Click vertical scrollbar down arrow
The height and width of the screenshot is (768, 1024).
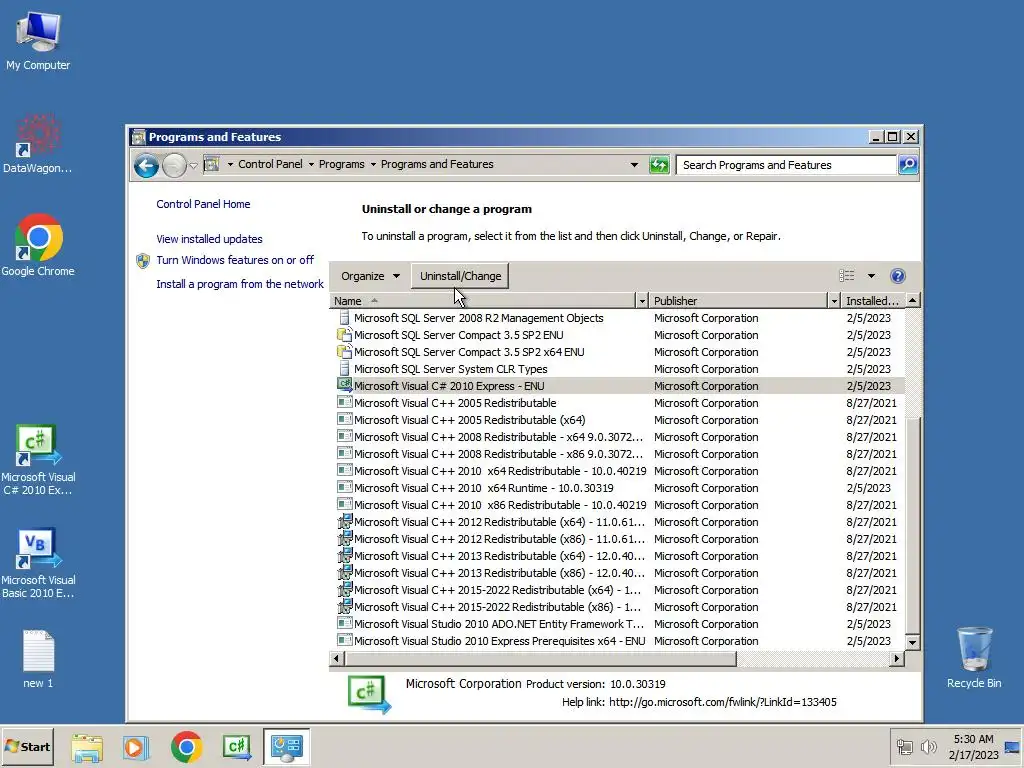[912, 642]
